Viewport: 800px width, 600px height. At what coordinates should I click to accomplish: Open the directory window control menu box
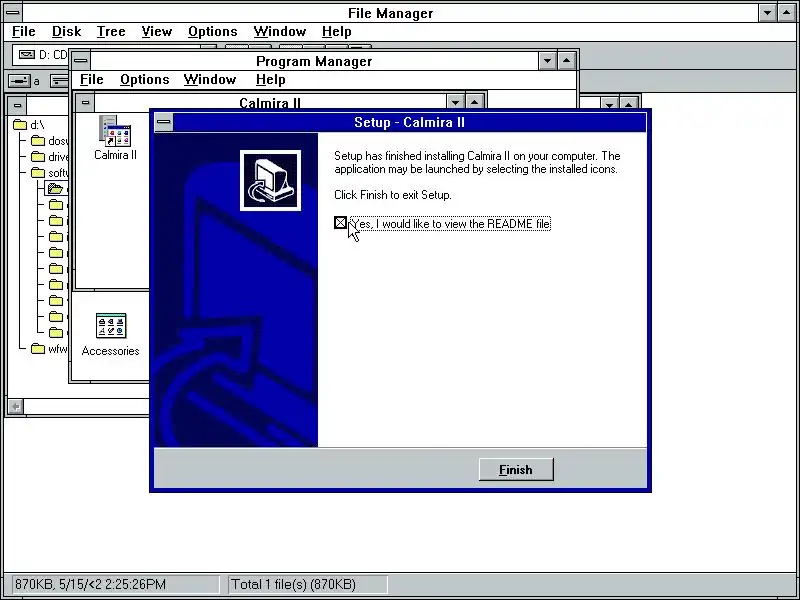(17, 106)
